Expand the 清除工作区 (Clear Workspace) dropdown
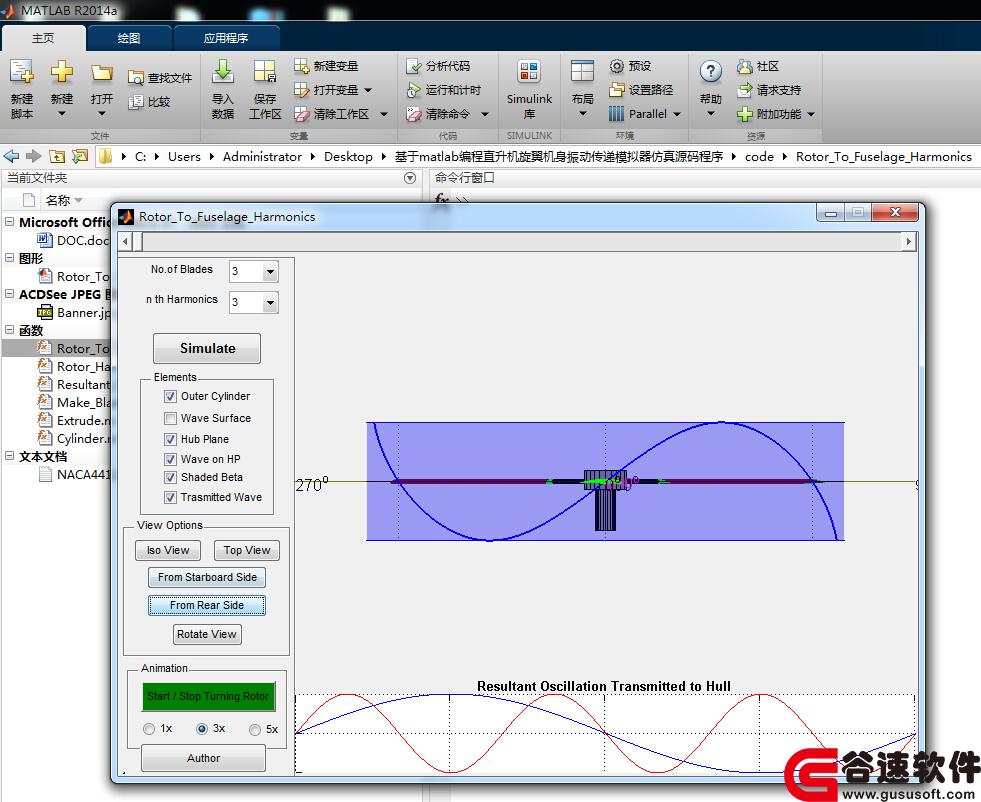The height and width of the screenshot is (802, 981). pos(384,114)
